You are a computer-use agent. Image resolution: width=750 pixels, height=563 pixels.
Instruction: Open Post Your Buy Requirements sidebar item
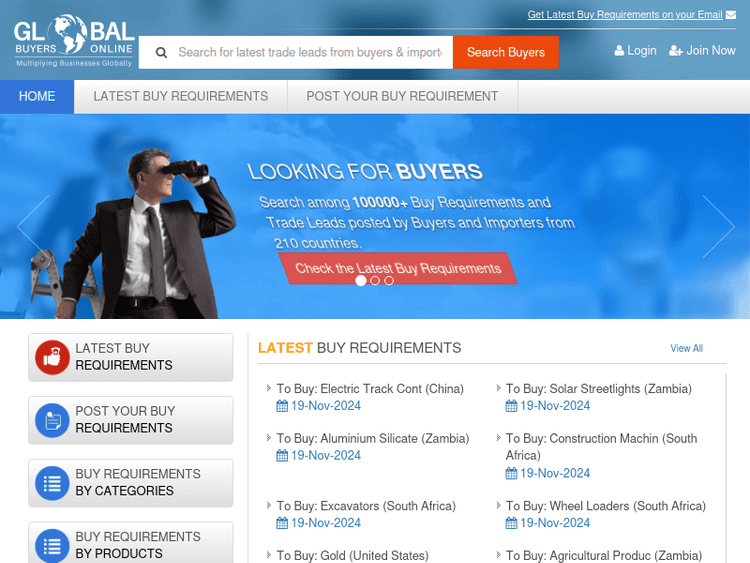[131, 420]
